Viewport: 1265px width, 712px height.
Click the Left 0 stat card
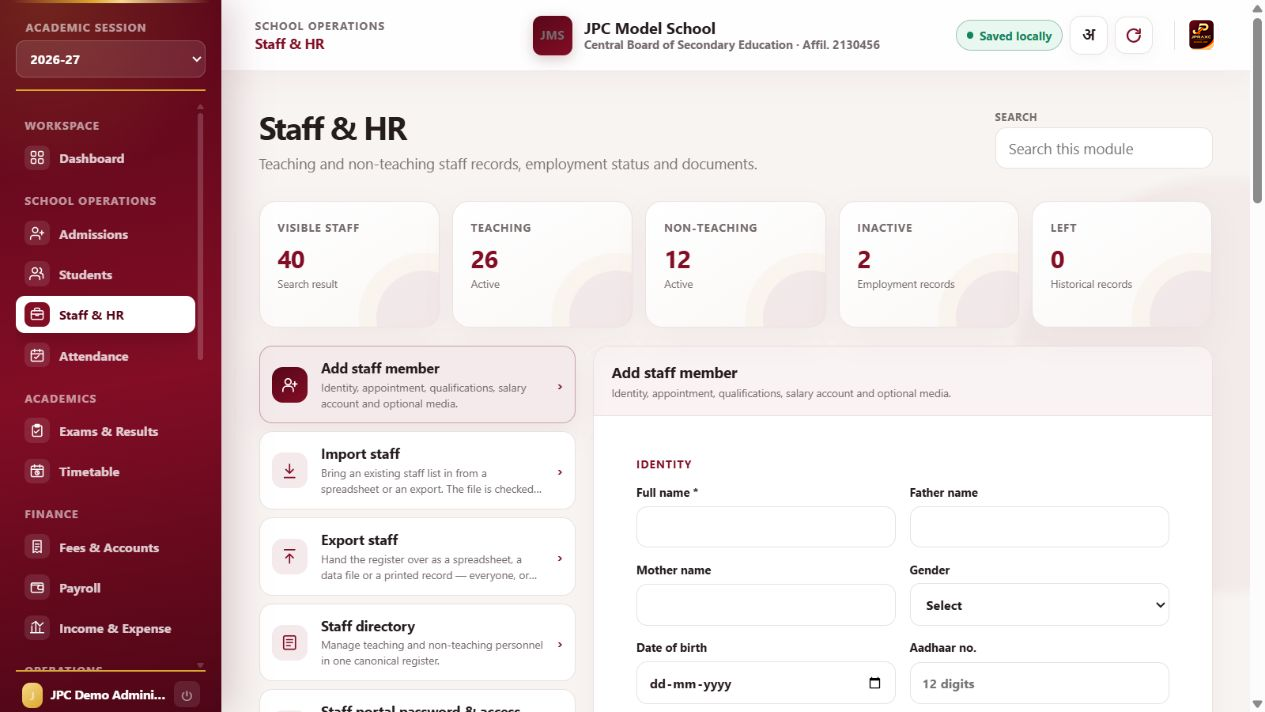tap(1121, 264)
